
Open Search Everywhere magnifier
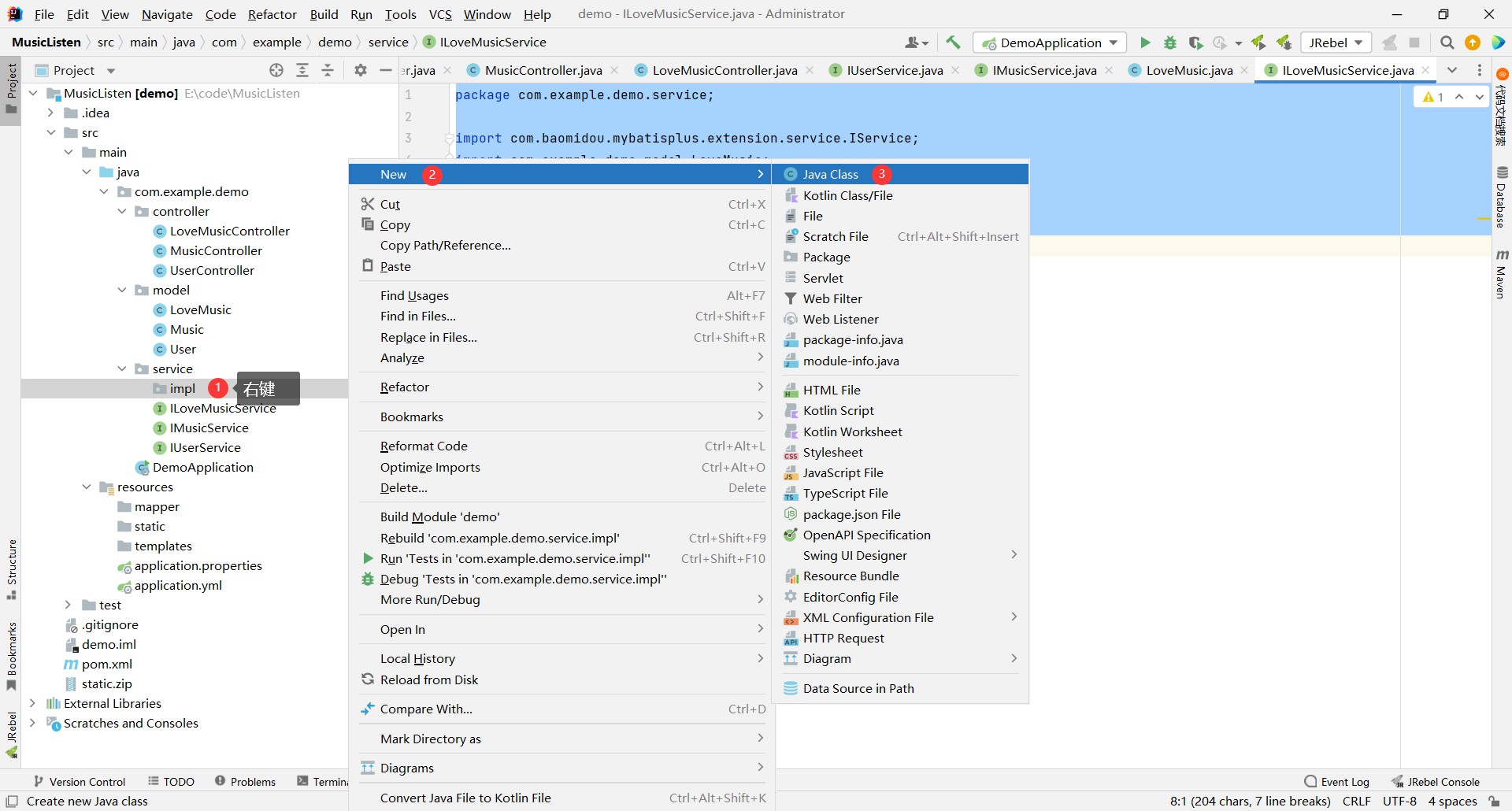[1447, 43]
